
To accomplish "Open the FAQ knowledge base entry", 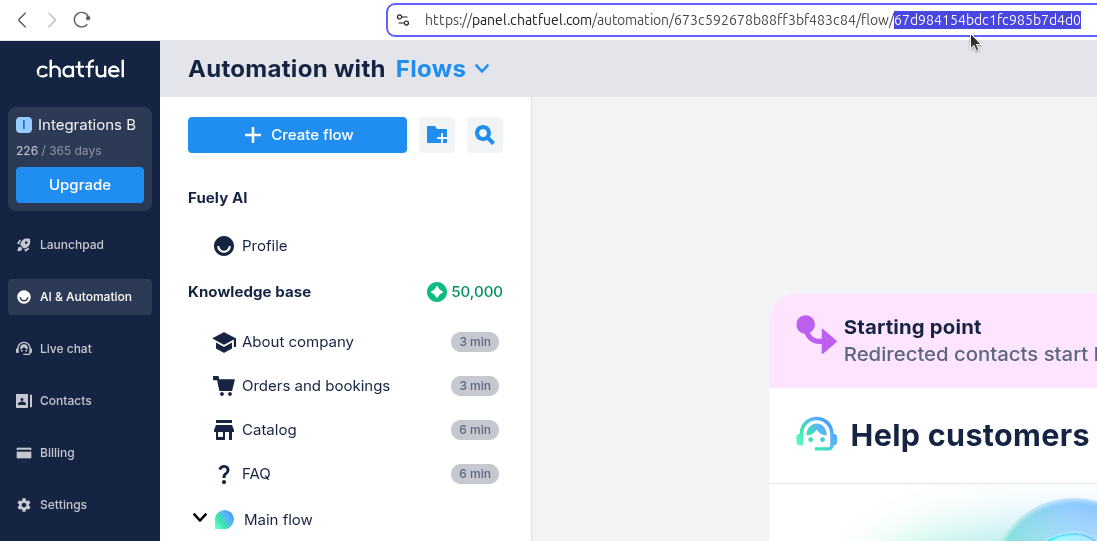I will (x=256, y=474).
